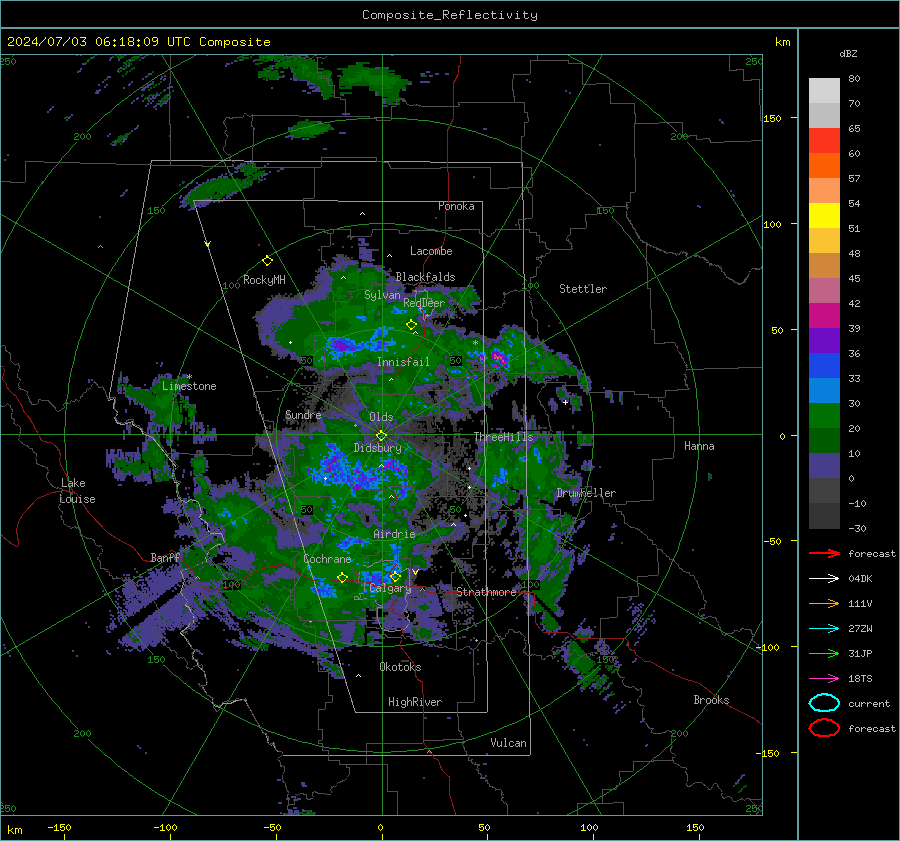Click the yellow diamond marker near RockyMH
This screenshot has height=841, width=900.
[x=267, y=261]
